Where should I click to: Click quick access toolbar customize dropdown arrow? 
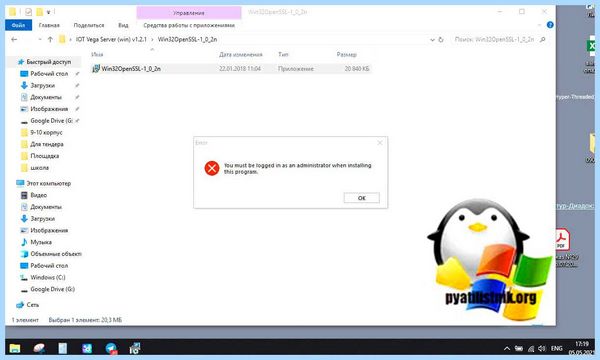49,12
